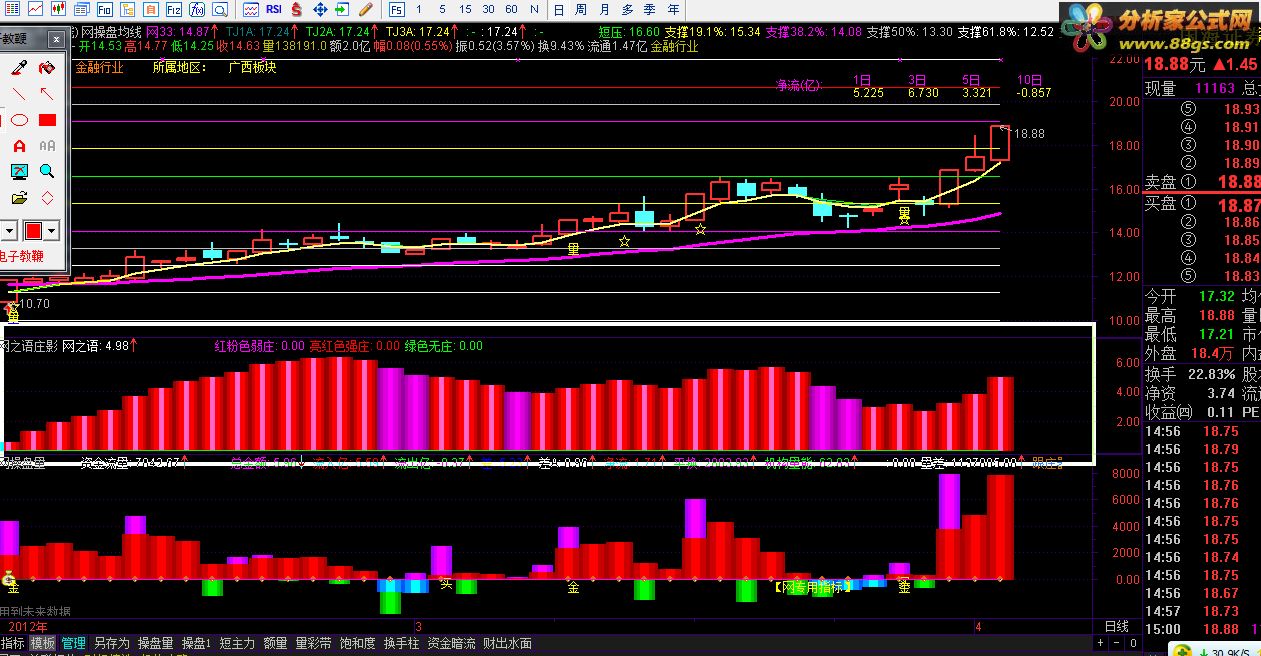Switch to 60 minute period
Screen dimensions: 1261x656
click(x=512, y=10)
